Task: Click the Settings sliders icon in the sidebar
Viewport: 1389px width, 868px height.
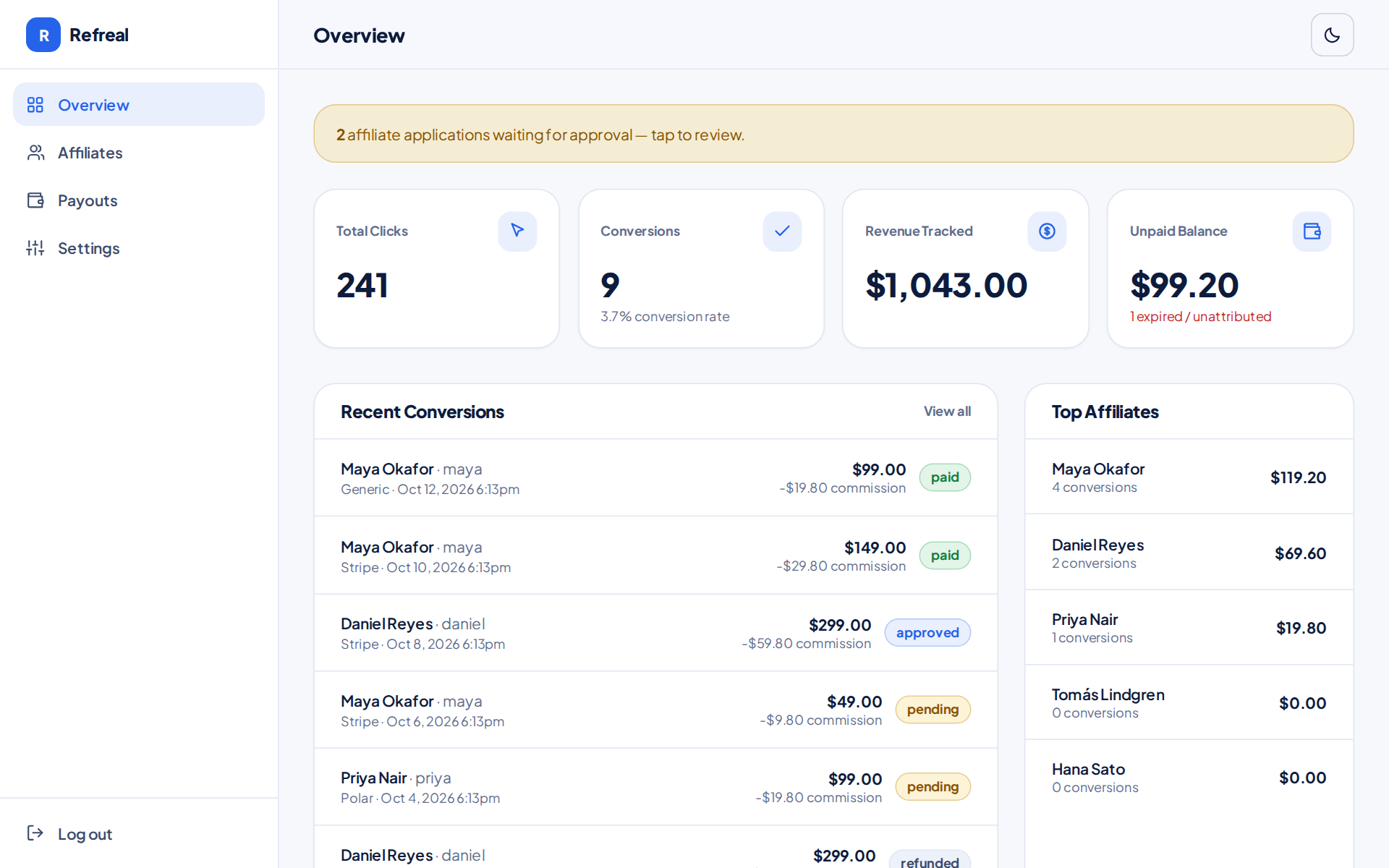Action: (35, 248)
